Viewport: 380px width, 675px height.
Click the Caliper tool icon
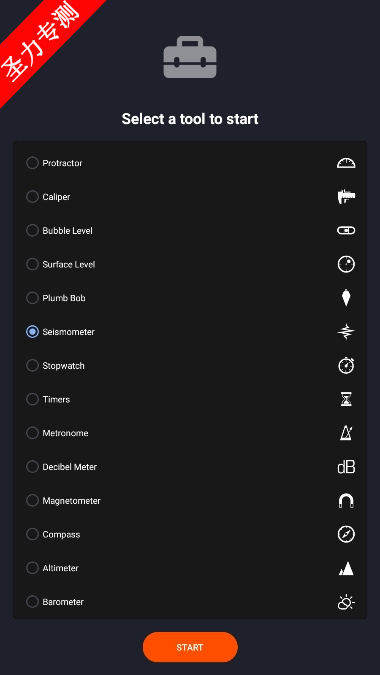tap(346, 197)
